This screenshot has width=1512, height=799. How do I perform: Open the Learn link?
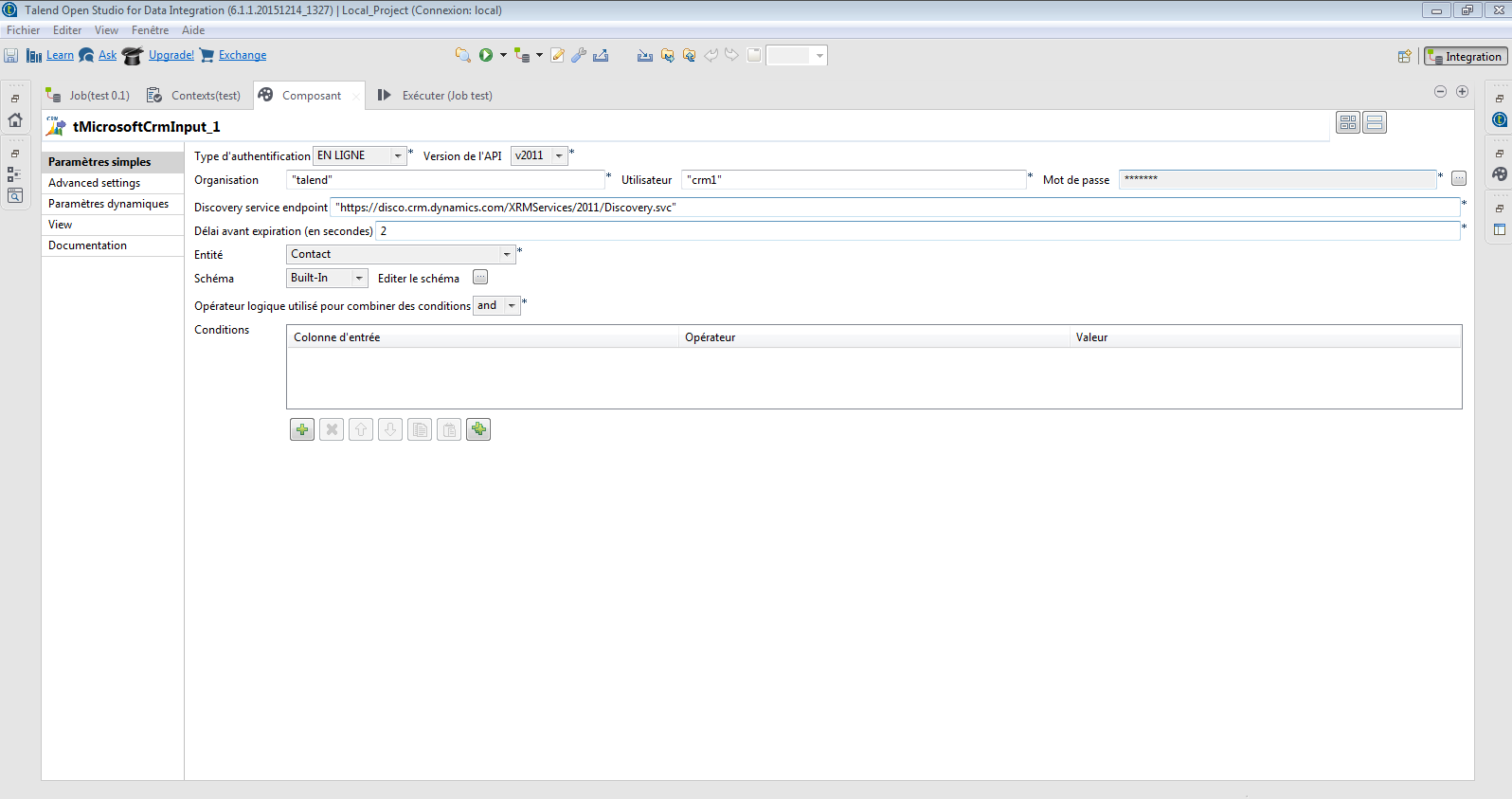point(60,55)
